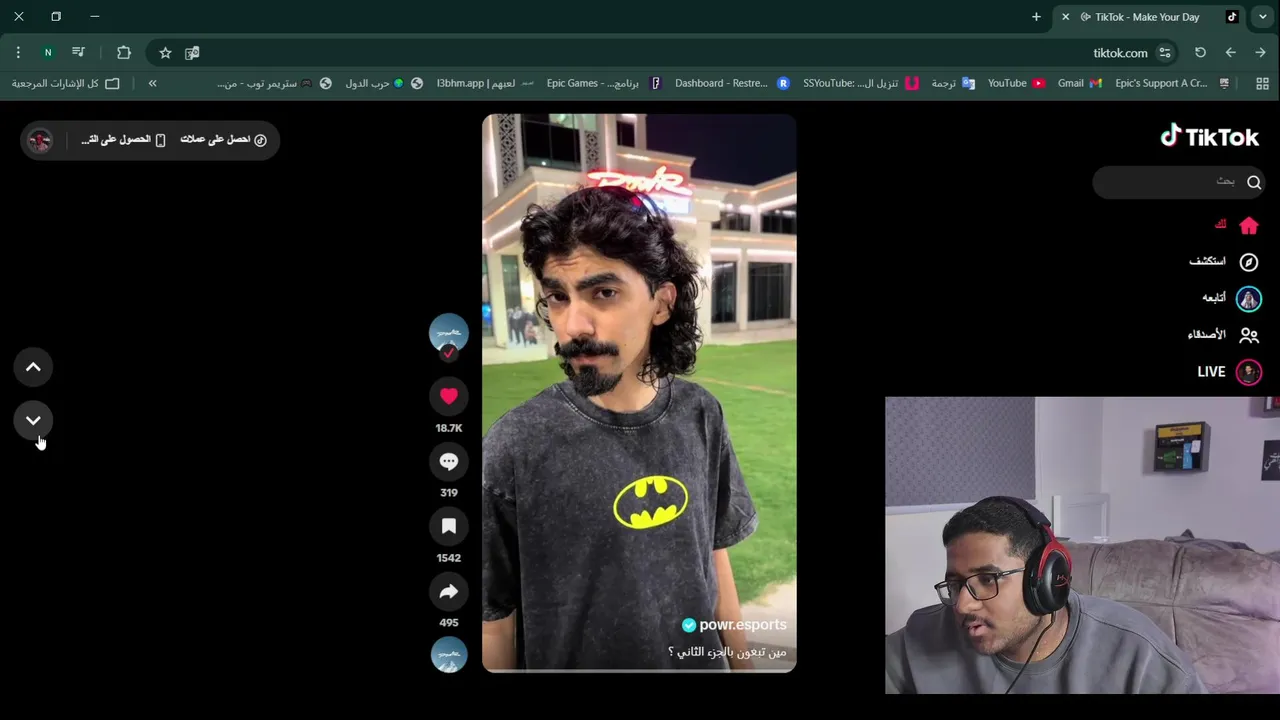Screen dimensions: 1280x720
Task: Go to previous video with up chevron
Action: [x=33, y=367]
